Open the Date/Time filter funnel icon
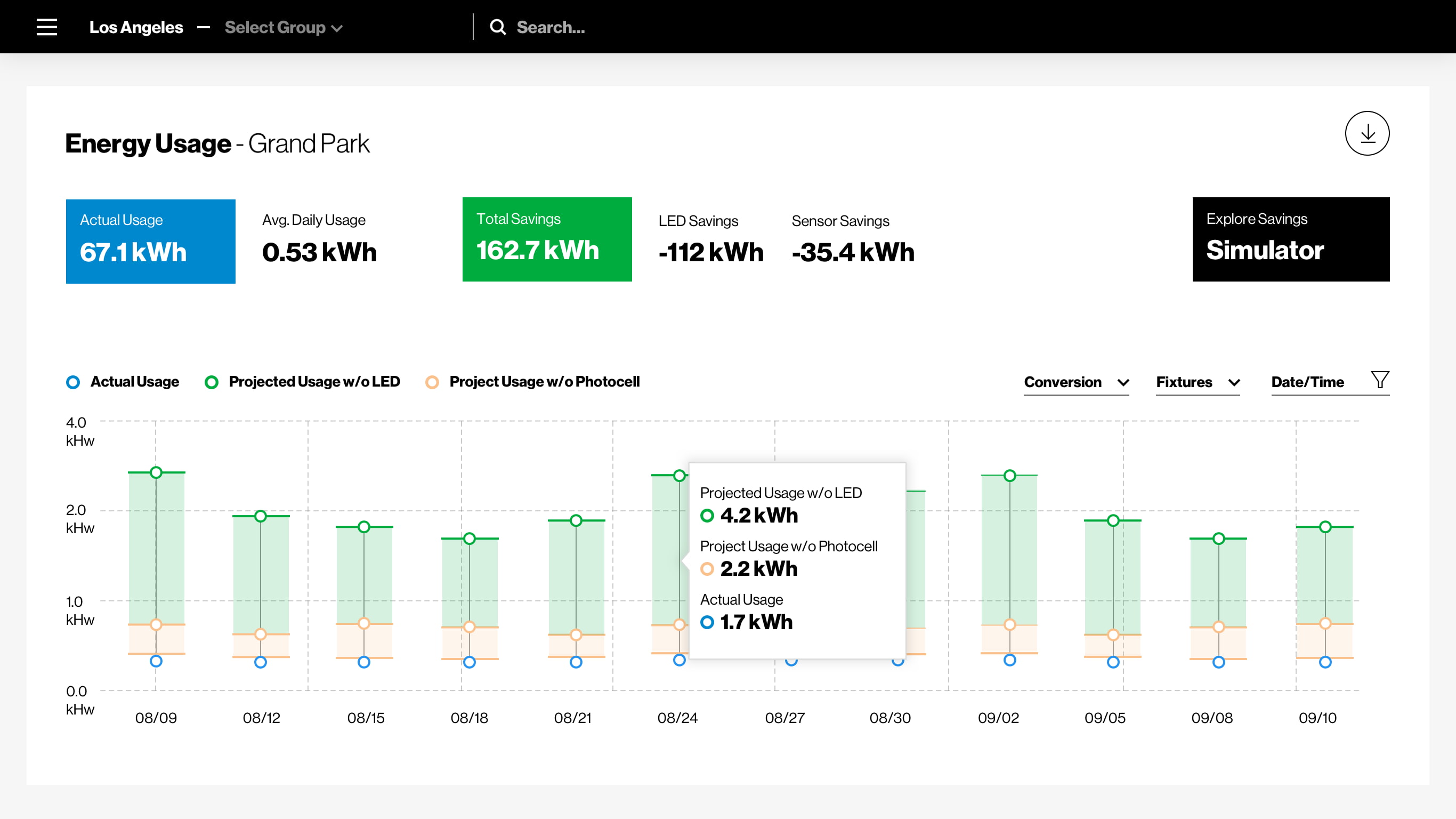Viewport: 1456px width, 819px height. click(x=1380, y=380)
